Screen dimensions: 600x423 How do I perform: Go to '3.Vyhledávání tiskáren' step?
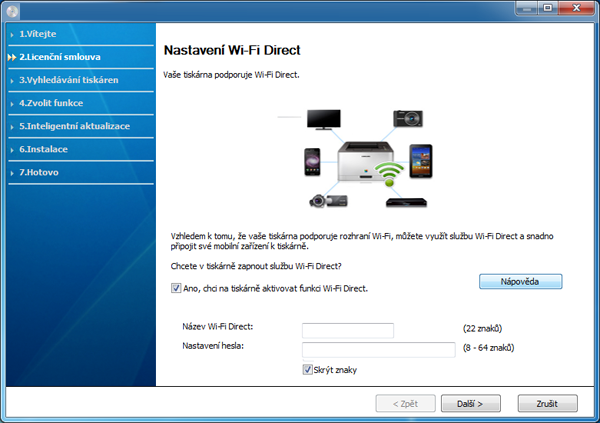tap(69, 80)
